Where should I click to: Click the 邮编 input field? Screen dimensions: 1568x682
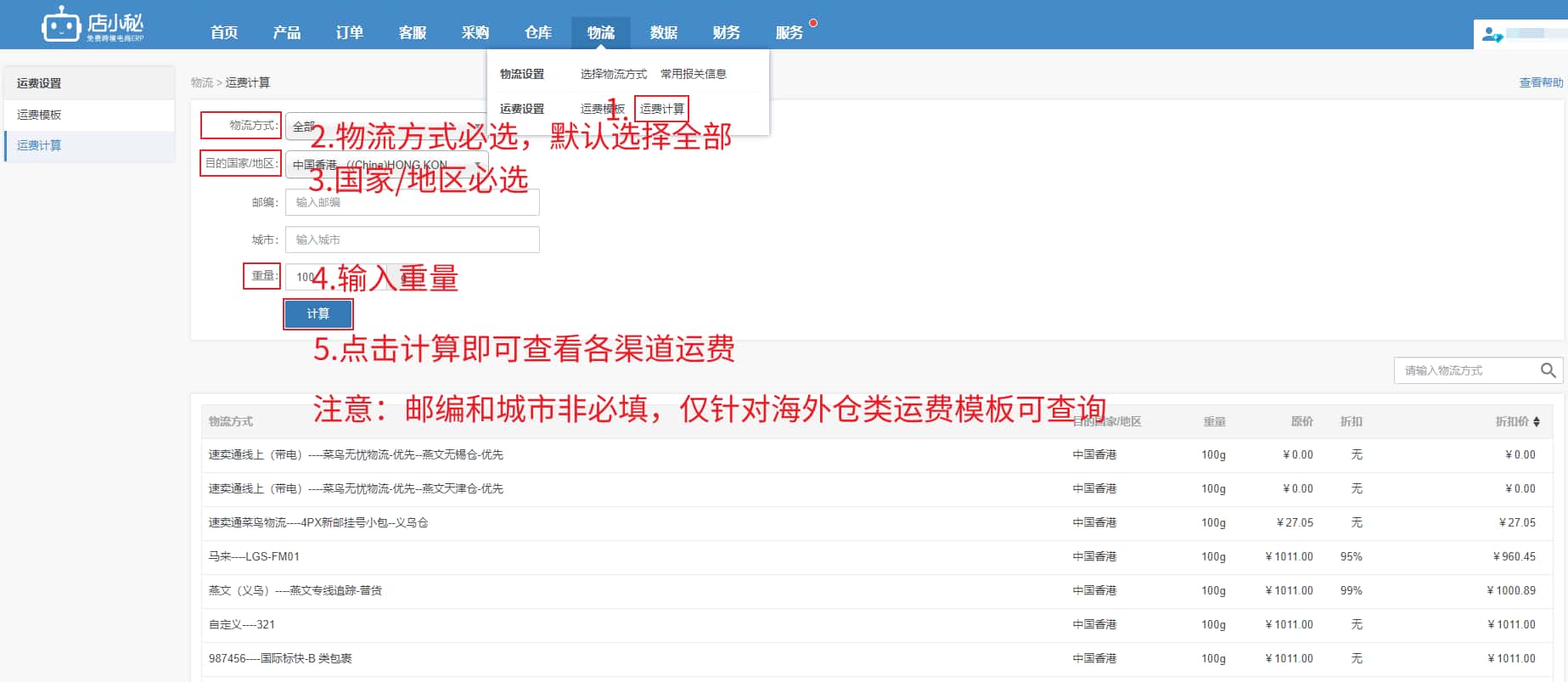tap(412, 202)
